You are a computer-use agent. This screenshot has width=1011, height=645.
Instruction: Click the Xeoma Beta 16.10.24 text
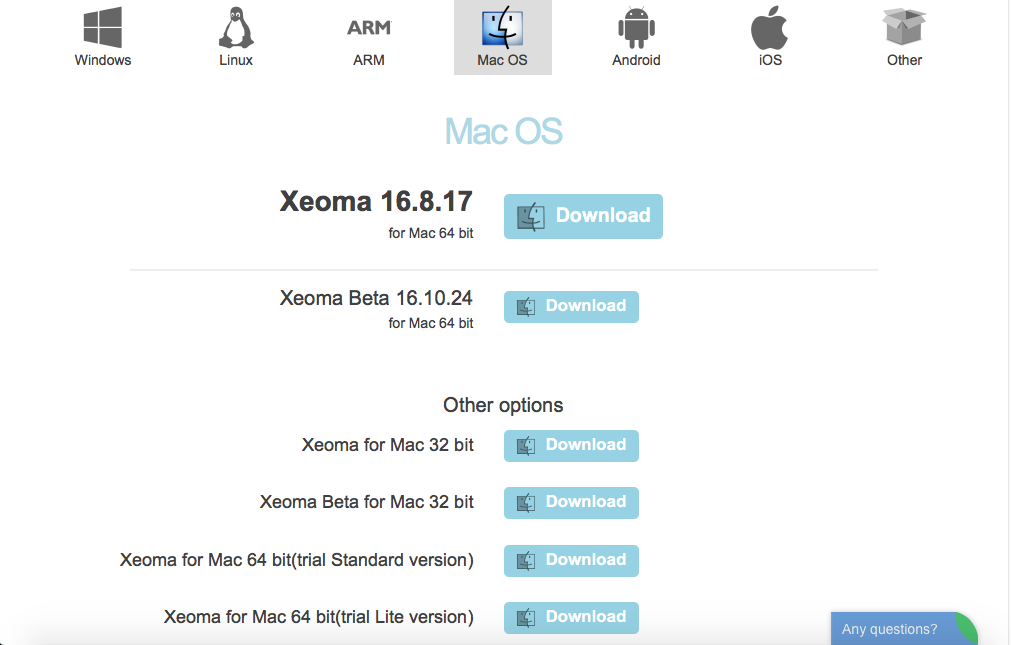(376, 298)
